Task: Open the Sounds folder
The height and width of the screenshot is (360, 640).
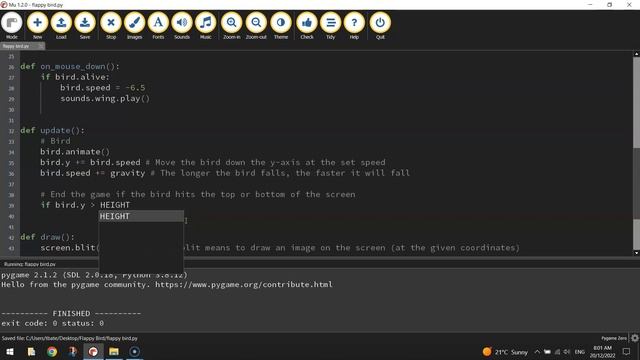Action: (182, 26)
